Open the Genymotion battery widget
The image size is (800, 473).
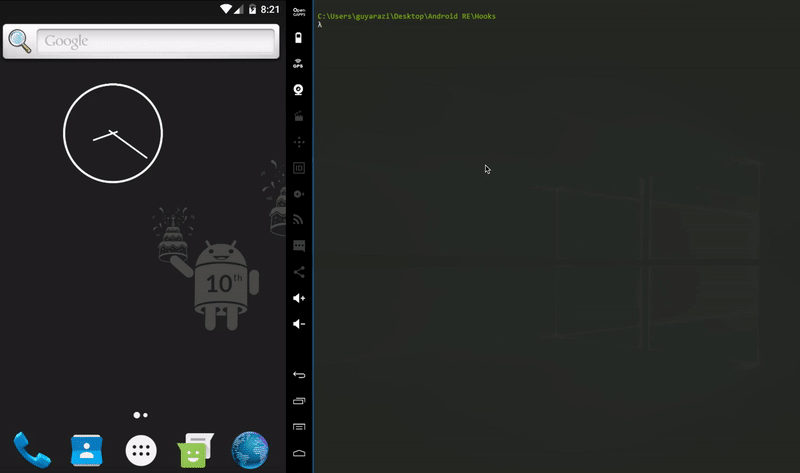[298, 38]
